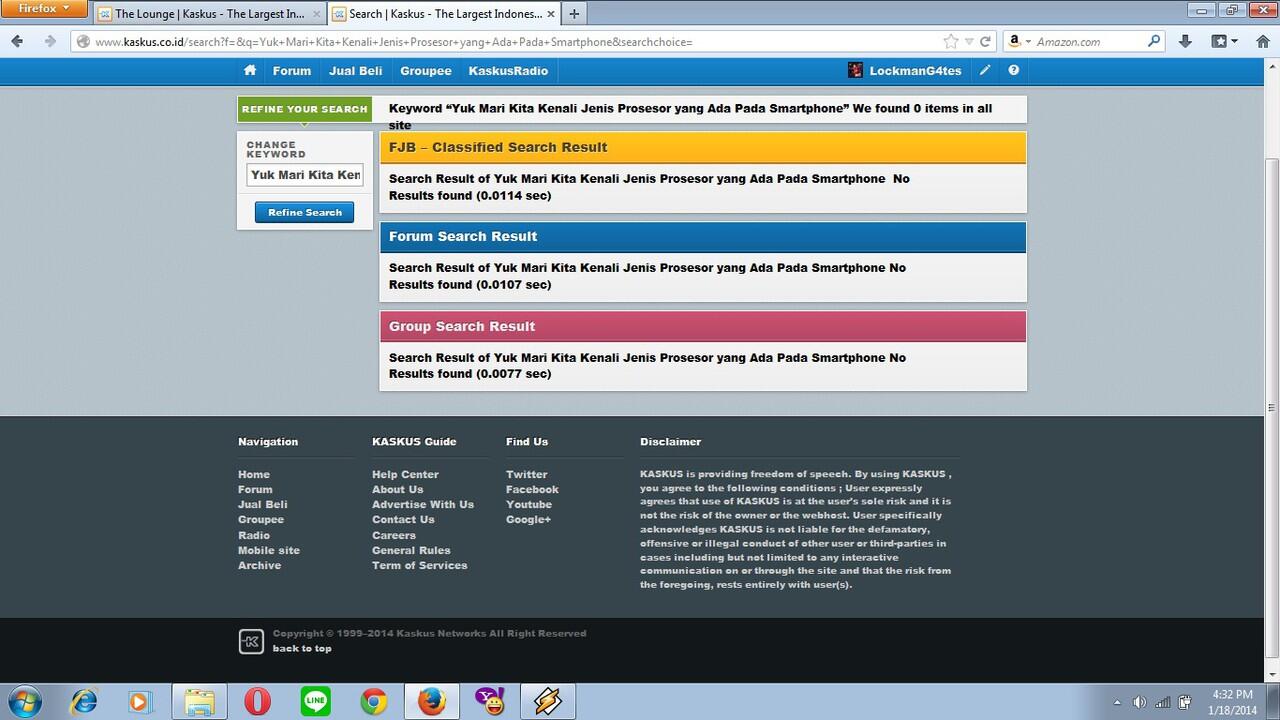Open the Term of Services link

tap(420, 565)
